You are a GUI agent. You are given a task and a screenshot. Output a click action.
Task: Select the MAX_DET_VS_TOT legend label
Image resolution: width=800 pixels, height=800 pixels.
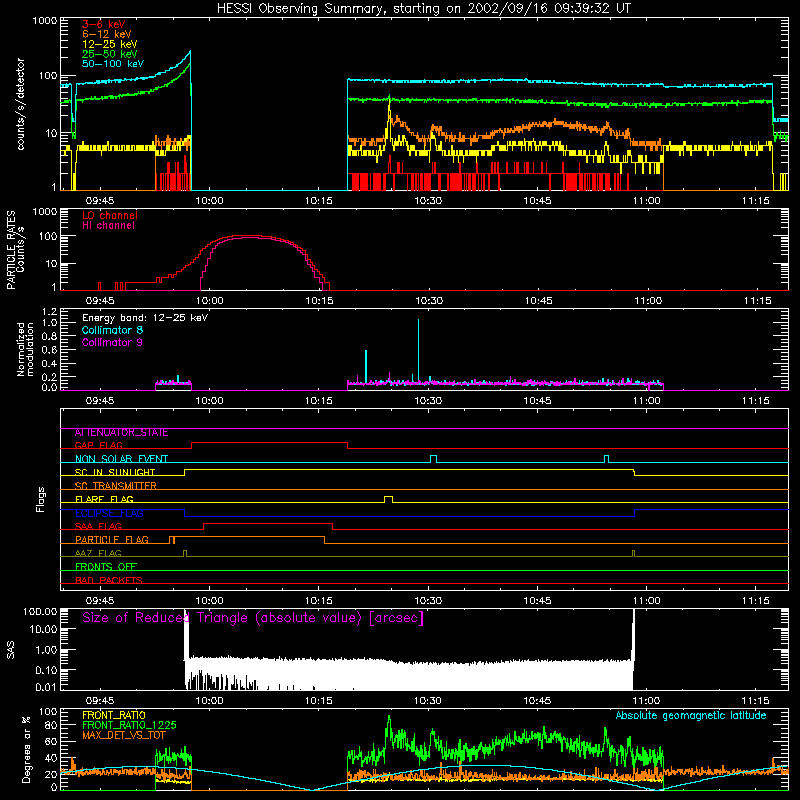[x=123, y=735]
